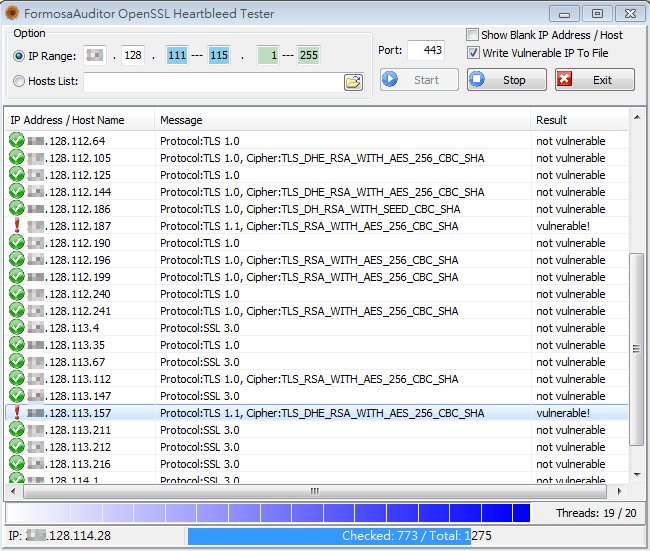Click green check icon for 128.112.64 row

17,141
